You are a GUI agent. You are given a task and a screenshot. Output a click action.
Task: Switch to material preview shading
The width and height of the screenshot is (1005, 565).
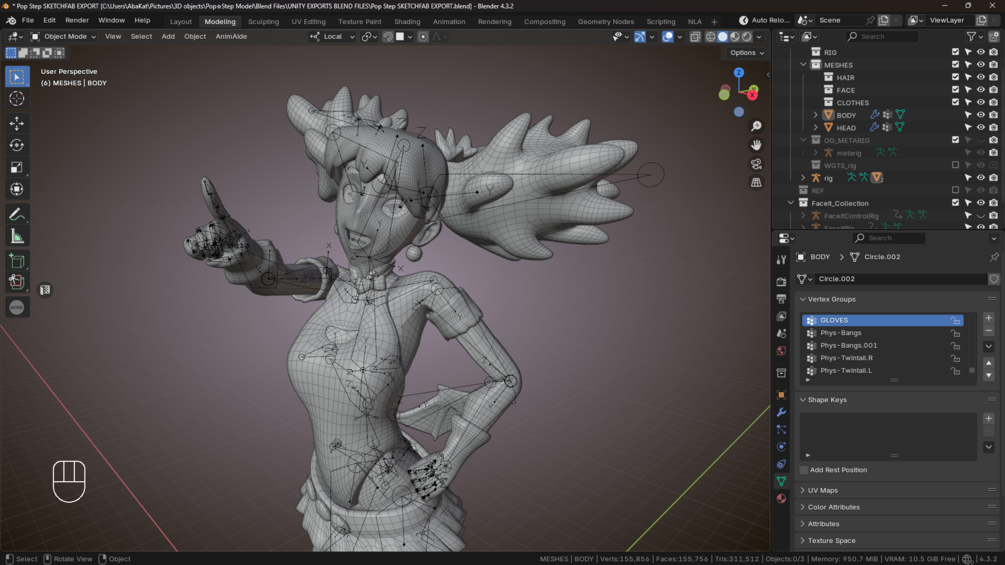pyautogui.click(x=735, y=37)
